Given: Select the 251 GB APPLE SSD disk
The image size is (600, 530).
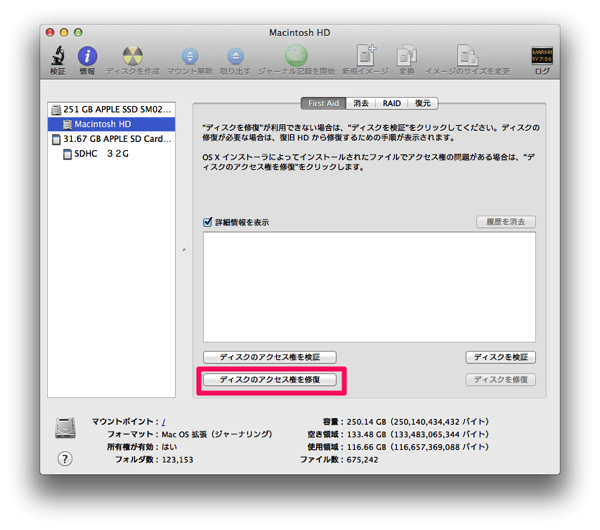Looking at the screenshot, I should coord(111,109).
